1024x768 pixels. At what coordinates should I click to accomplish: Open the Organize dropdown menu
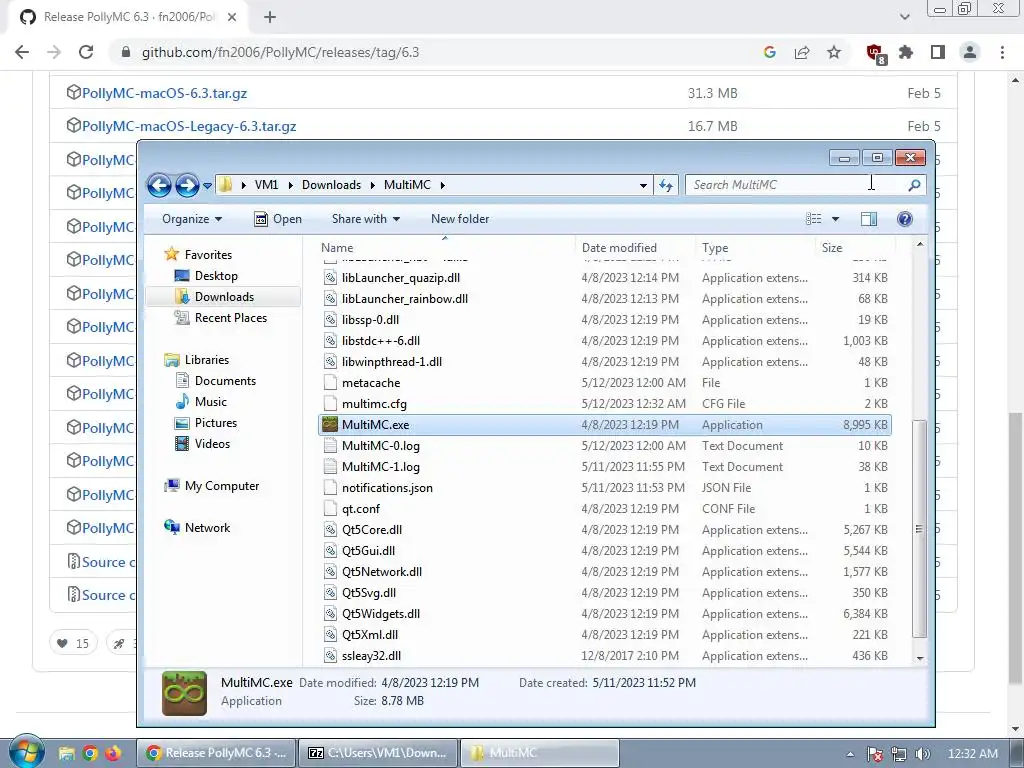pos(191,219)
